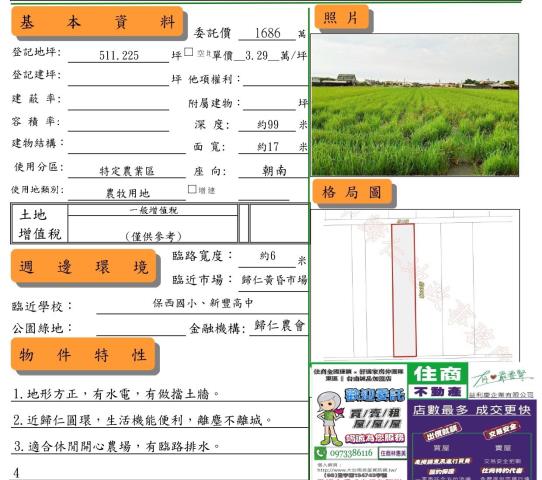
Task: Click the 土地增值稅 label cell
Action: (40, 224)
